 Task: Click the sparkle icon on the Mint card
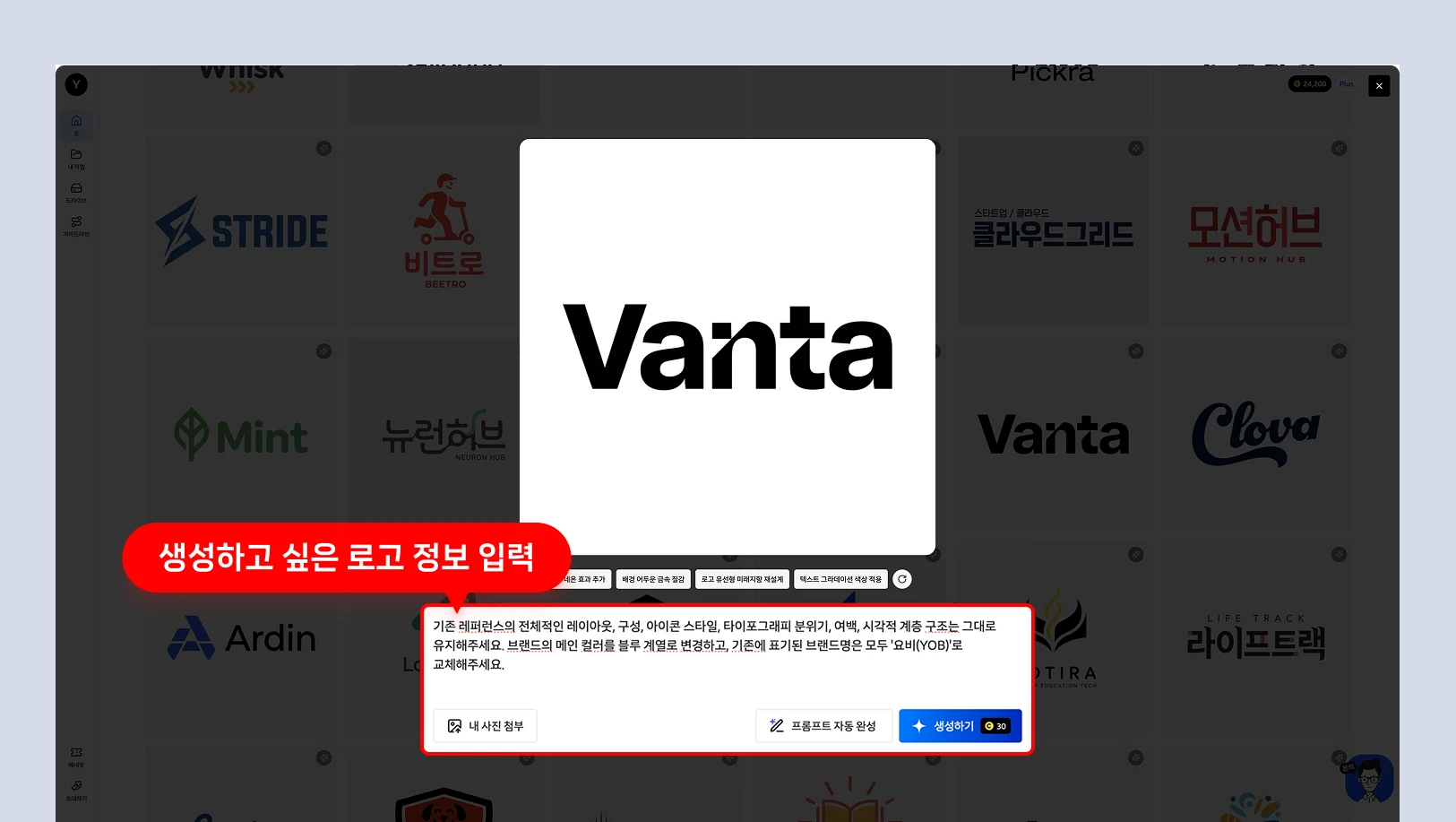(324, 351)
